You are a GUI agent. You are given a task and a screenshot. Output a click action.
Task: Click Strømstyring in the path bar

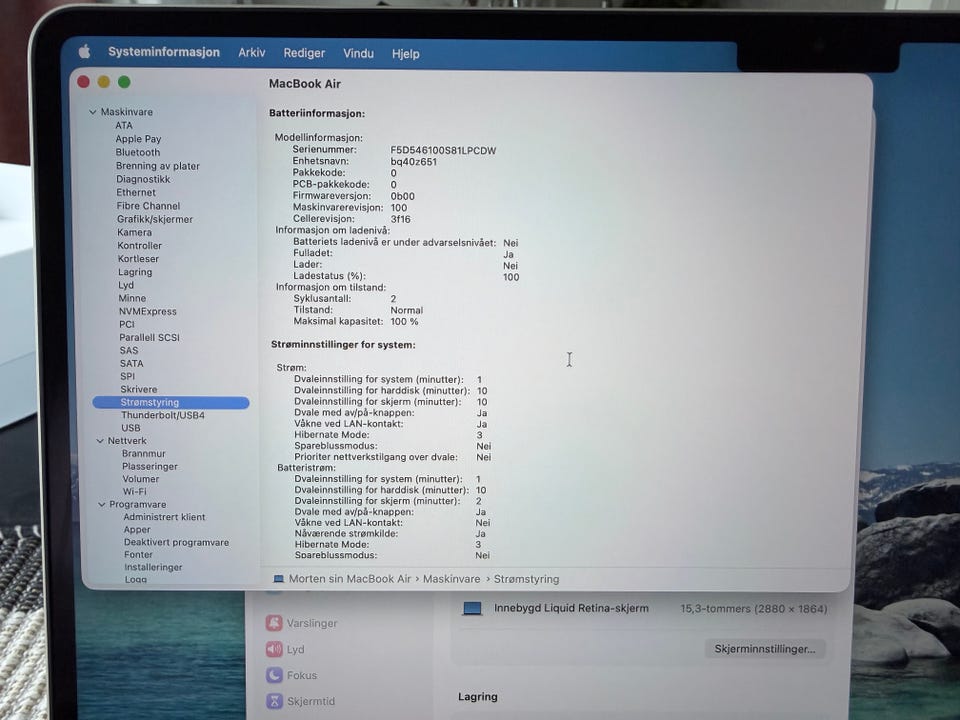527,579
